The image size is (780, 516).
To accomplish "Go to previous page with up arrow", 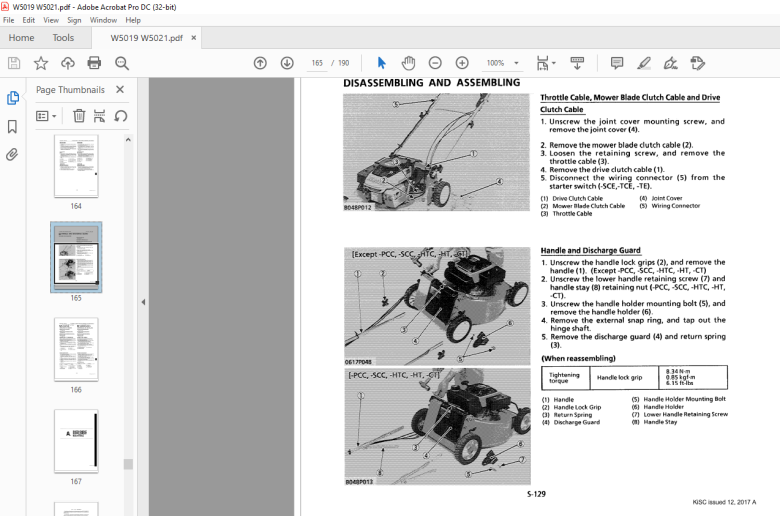I will point(260,63).
